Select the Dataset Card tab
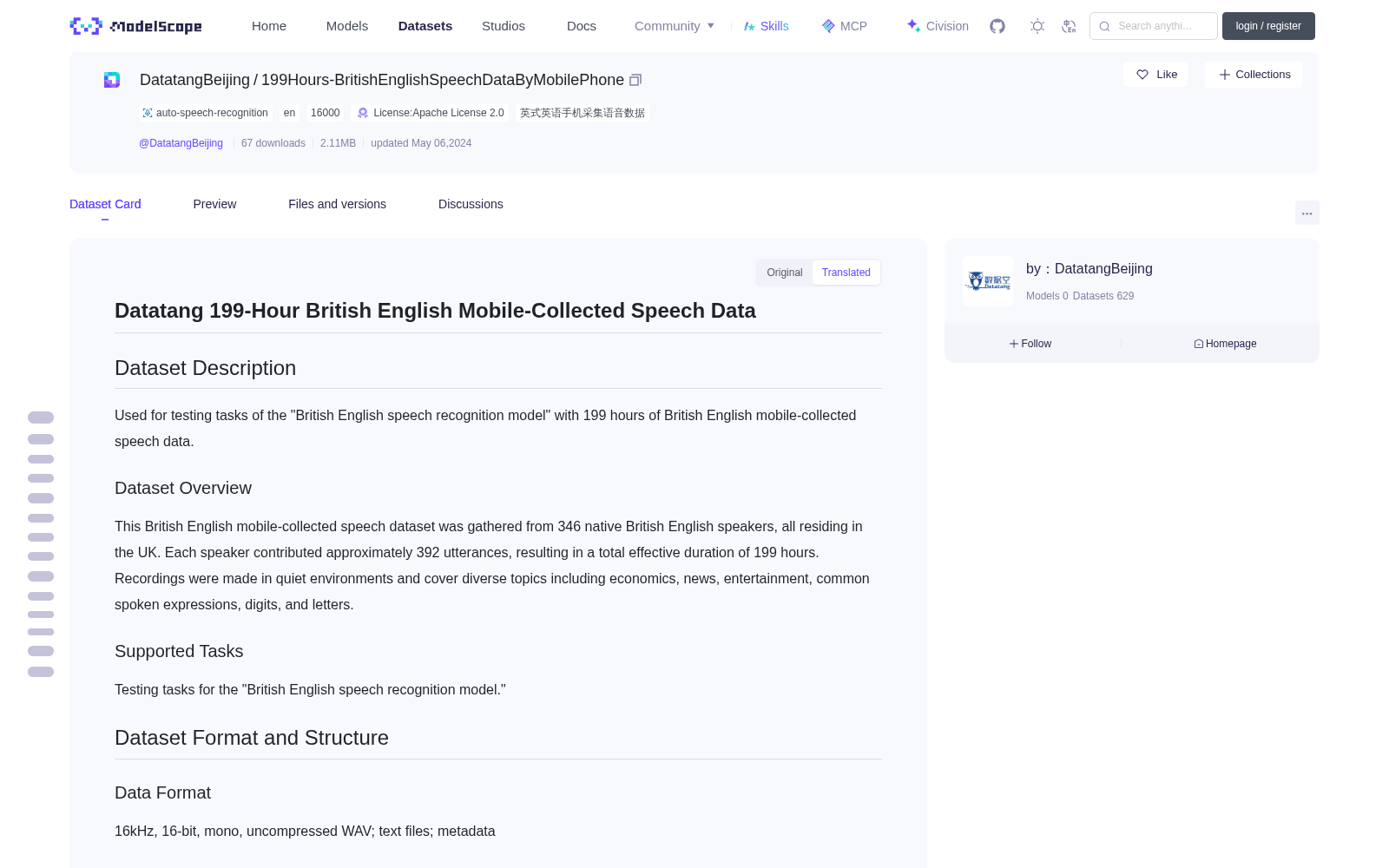 tap(105, 204)
